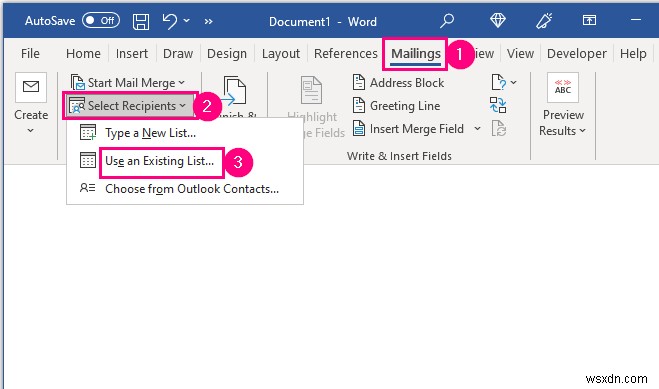659x389 pixels.
Task: Click the Highlight Merge Fields icon
Action: tap(311, 89)
